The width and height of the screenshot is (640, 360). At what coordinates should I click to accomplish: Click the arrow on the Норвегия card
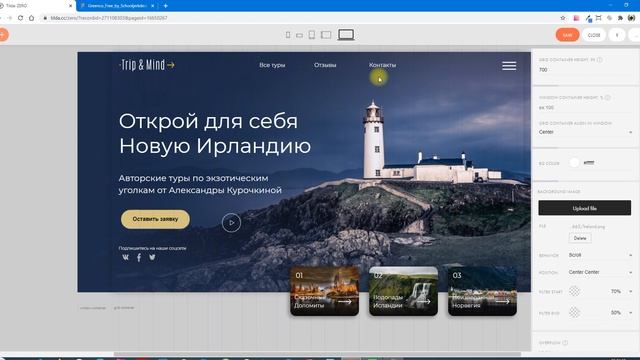(502, 302)
